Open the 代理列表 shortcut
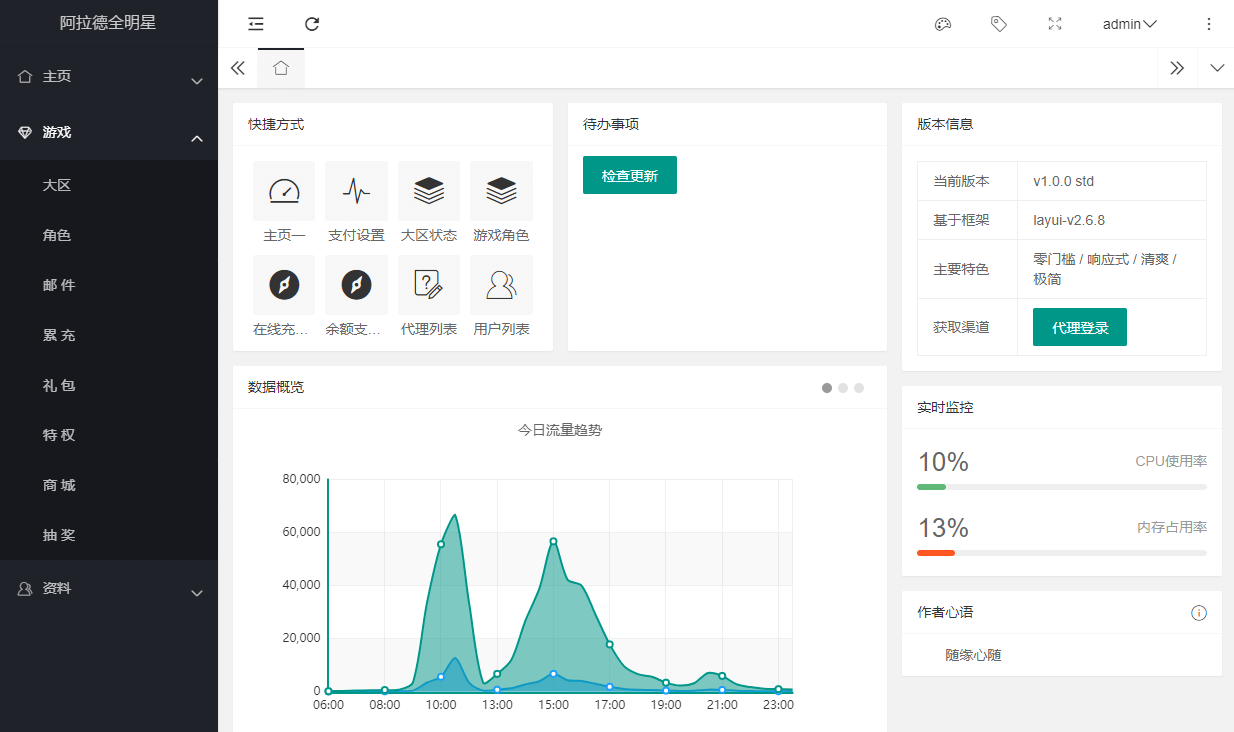 (429, 297)
